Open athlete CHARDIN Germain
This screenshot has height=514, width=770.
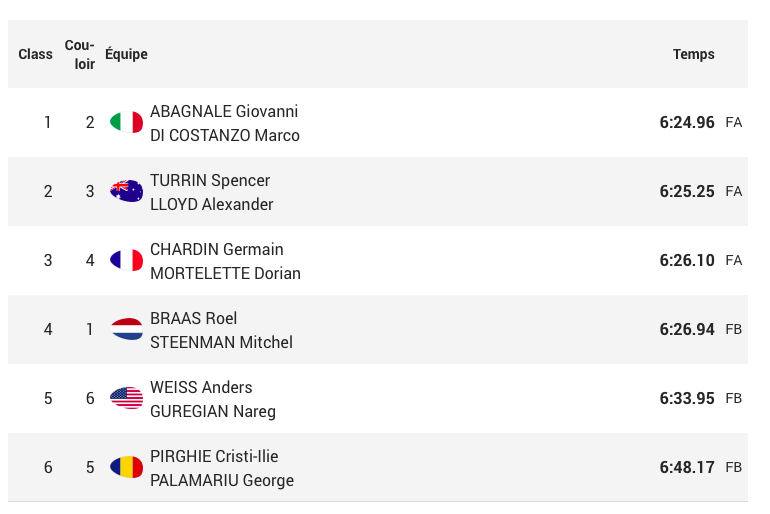coord(217,249)
